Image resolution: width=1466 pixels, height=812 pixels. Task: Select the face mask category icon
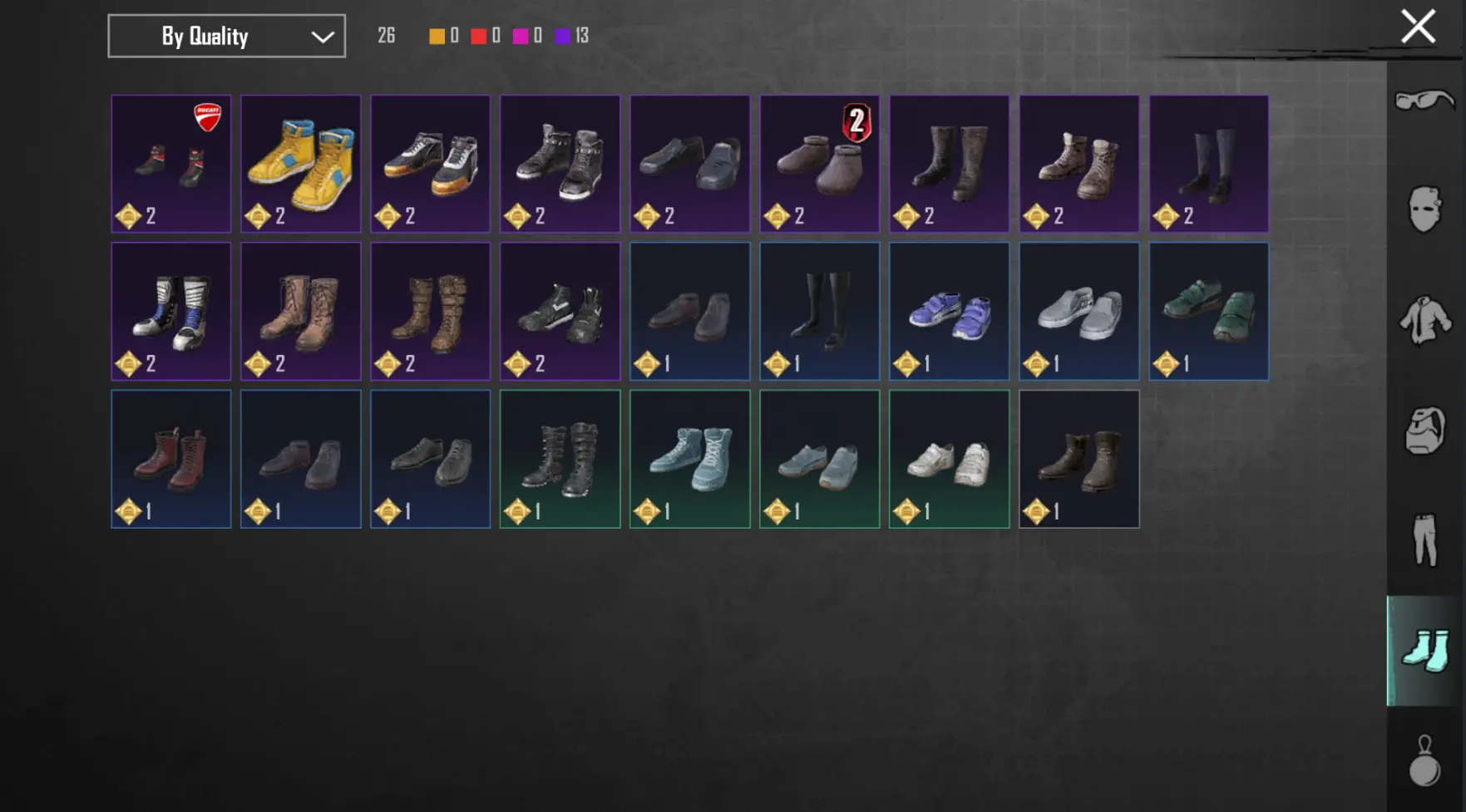point(1424,209)
